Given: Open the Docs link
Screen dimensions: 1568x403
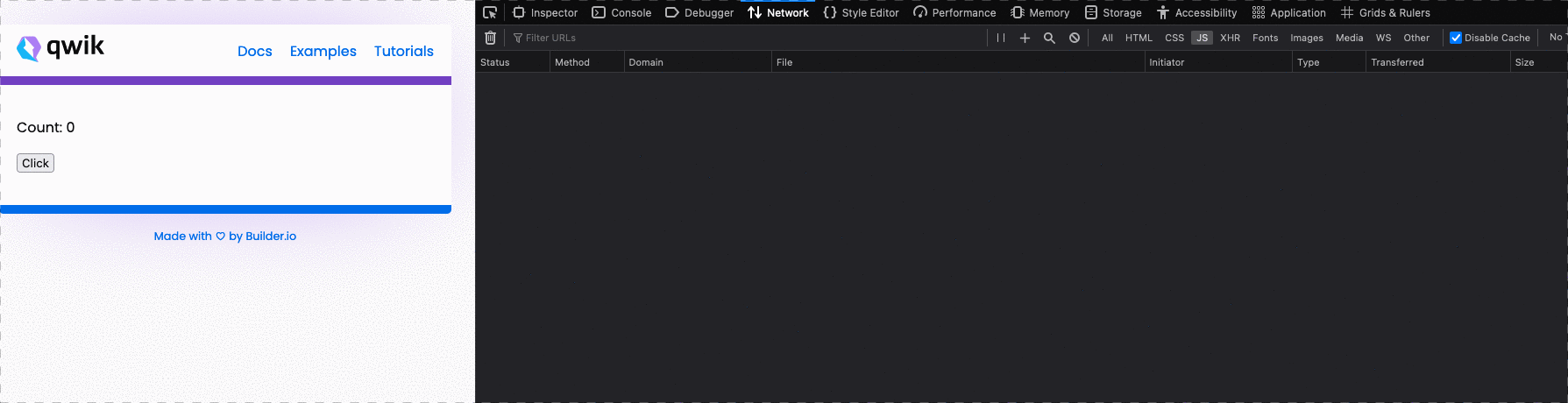Looking at the screenshot, I should [255, 51].
